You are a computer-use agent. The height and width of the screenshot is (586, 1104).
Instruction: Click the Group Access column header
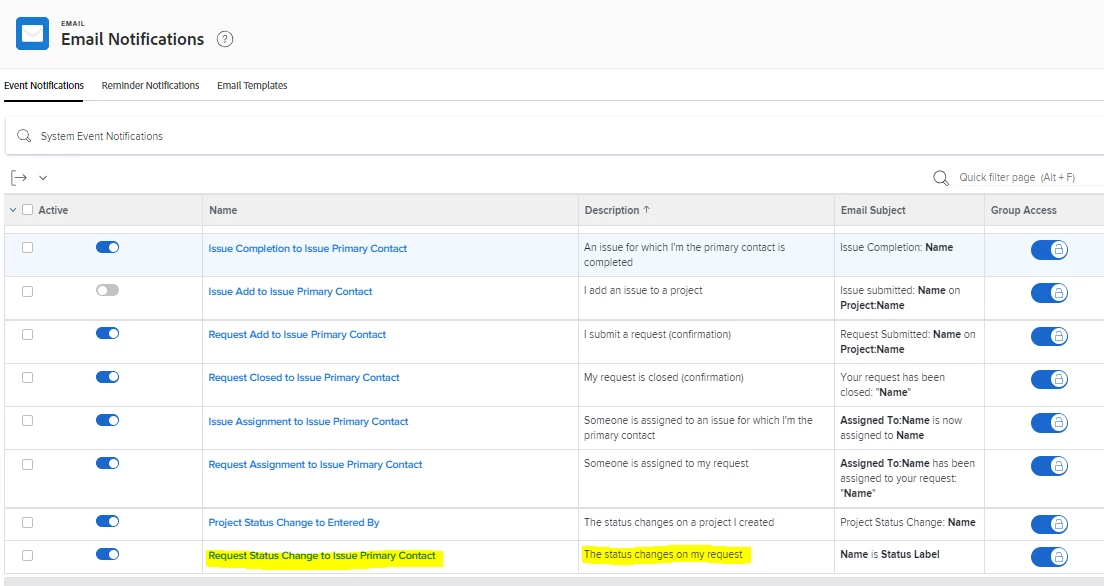1024,210
